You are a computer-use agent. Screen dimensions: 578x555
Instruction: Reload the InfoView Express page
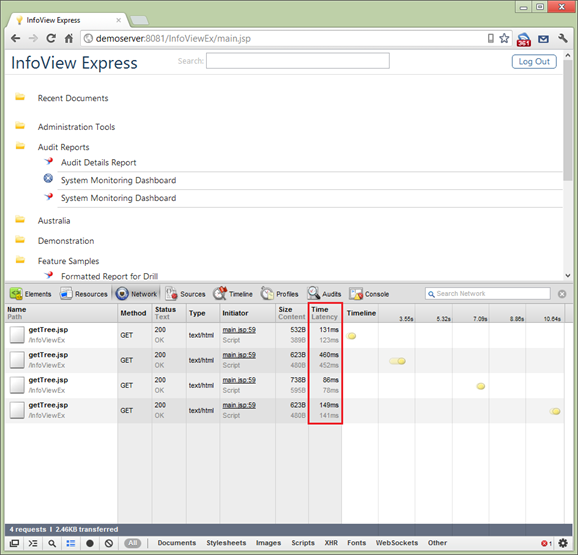click(51, 38)
